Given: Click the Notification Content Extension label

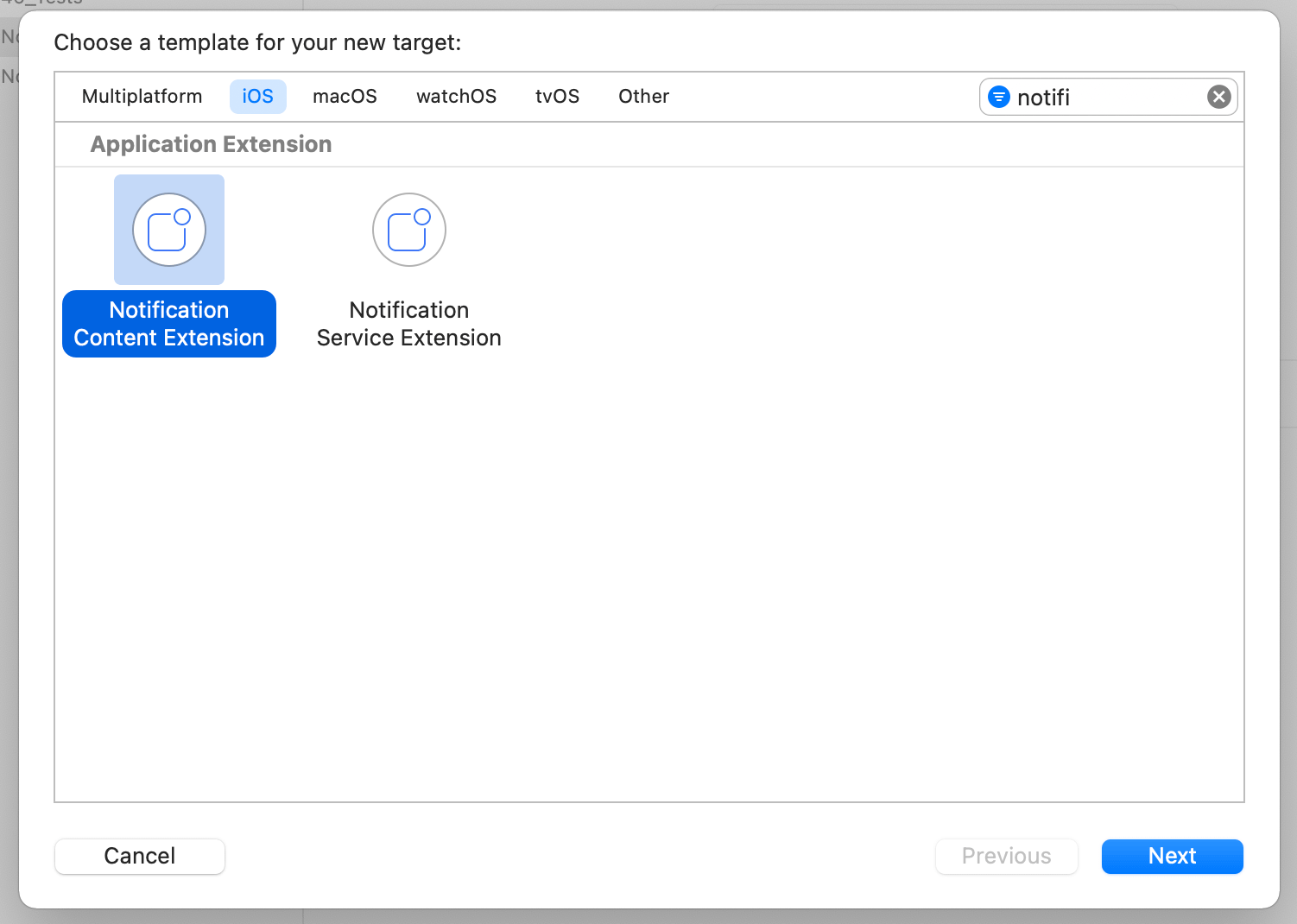Looking at the screenshot, I should [x=169, y=324].
